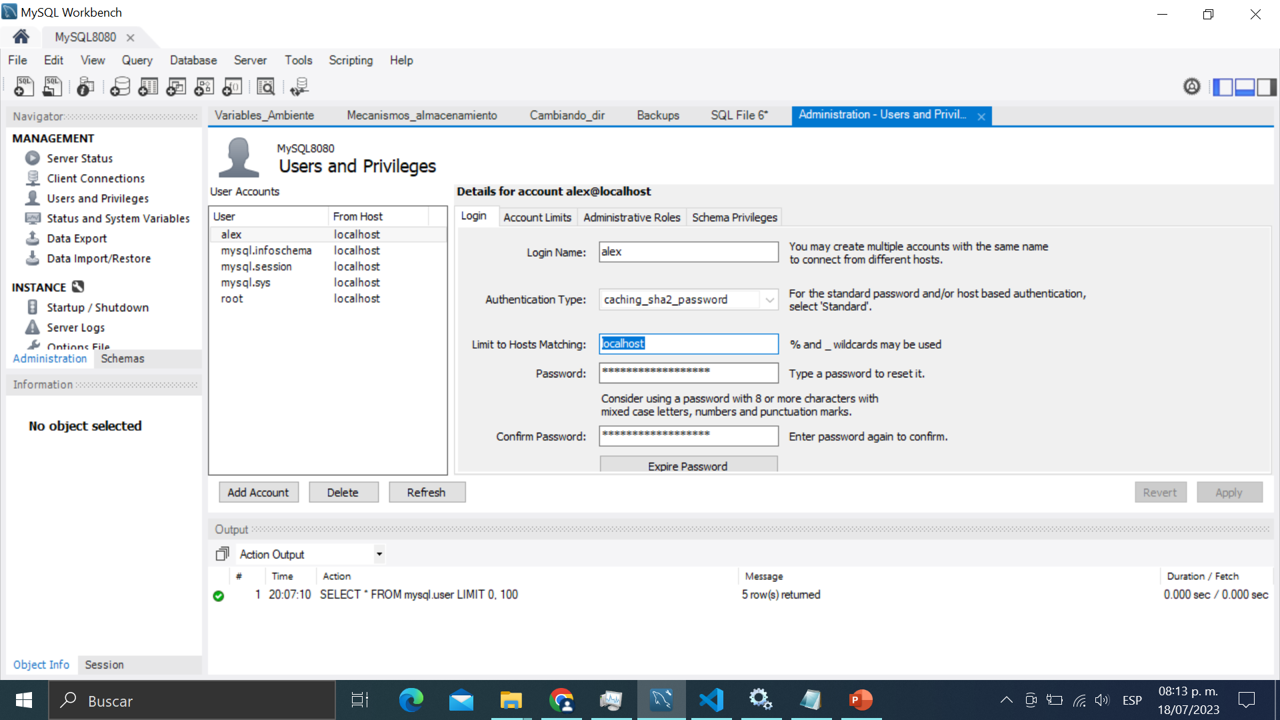
Task: Open the File menu
Action: pos(18,60)
